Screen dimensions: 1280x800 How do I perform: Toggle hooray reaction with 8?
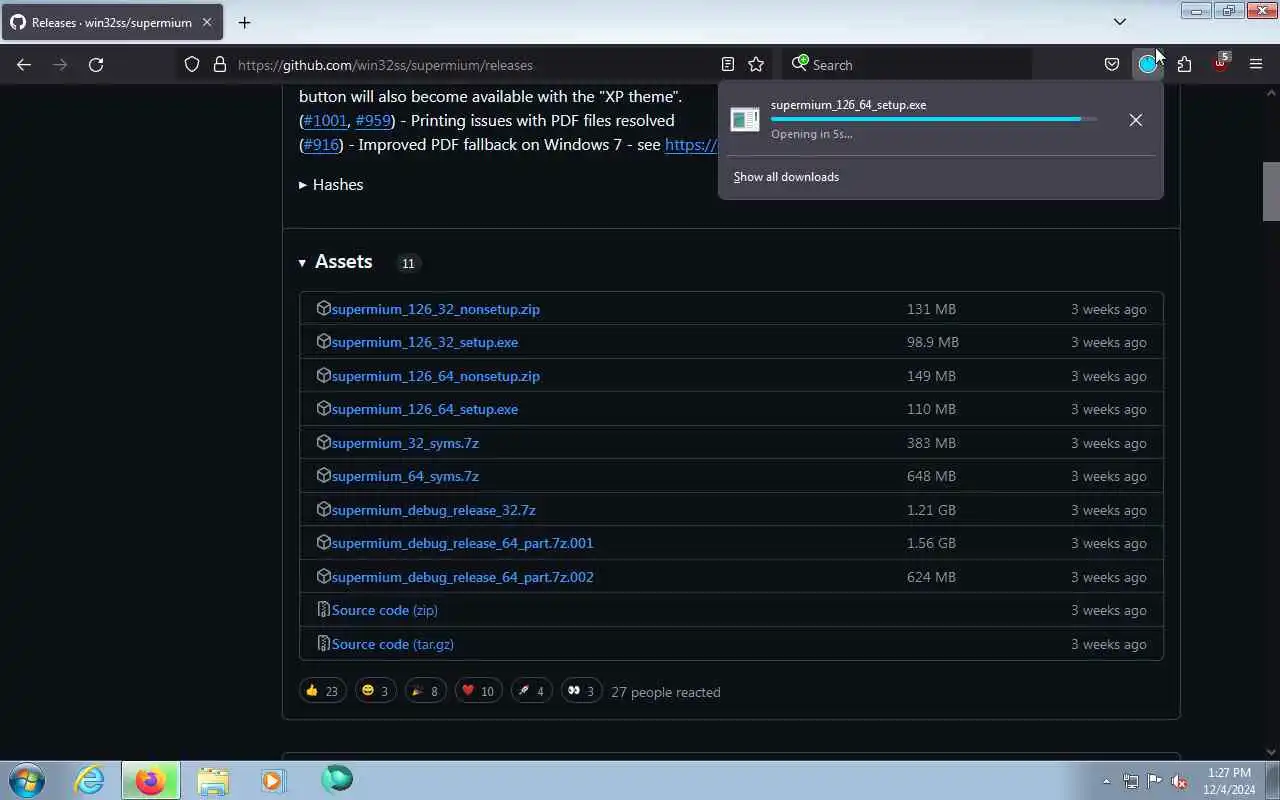coord(425,691)
